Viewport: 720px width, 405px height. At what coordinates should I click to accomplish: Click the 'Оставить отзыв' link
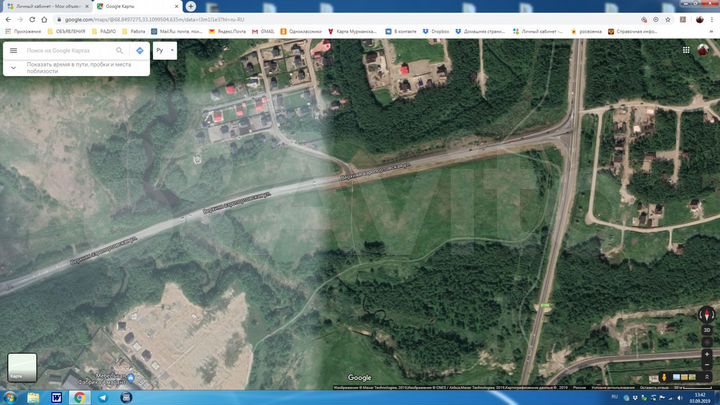pyautogui.click(x=655, y=388)
